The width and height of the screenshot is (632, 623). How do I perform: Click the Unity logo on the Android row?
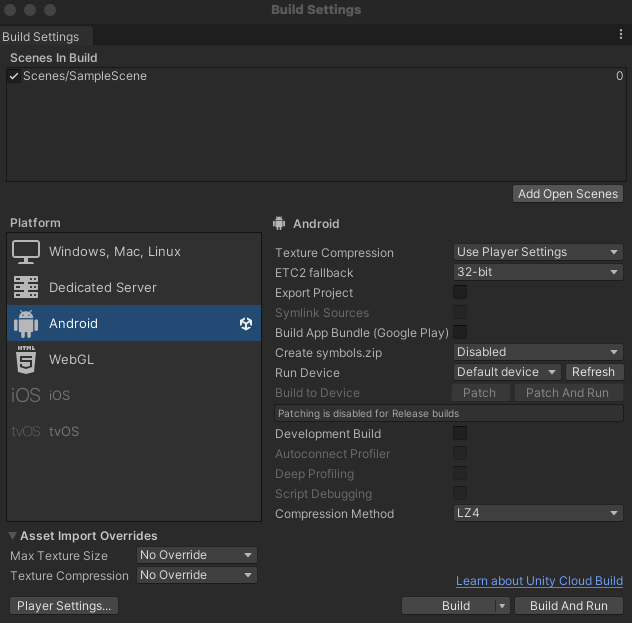(x=246, y=324)
